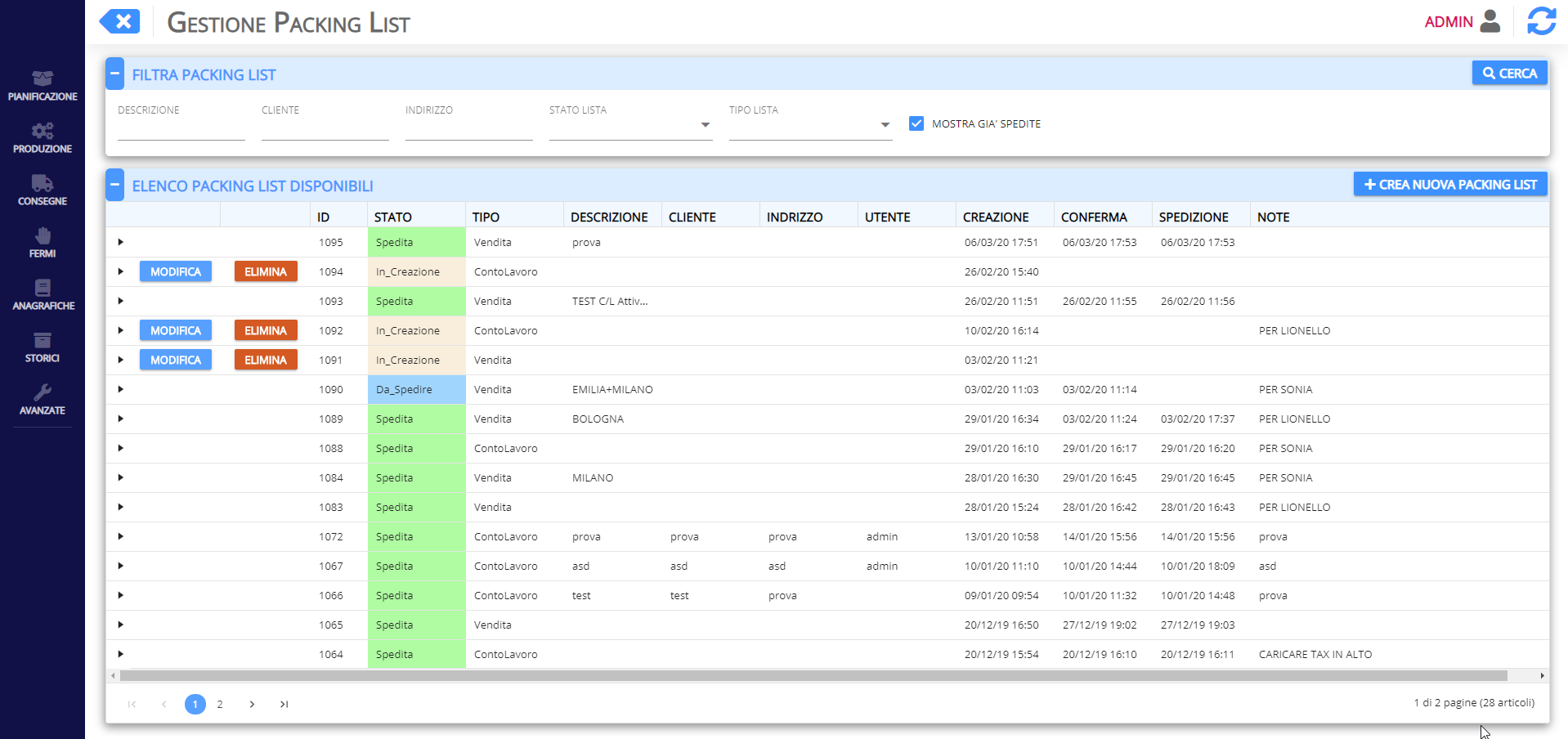Click the refresh arrows icon

1541,21
